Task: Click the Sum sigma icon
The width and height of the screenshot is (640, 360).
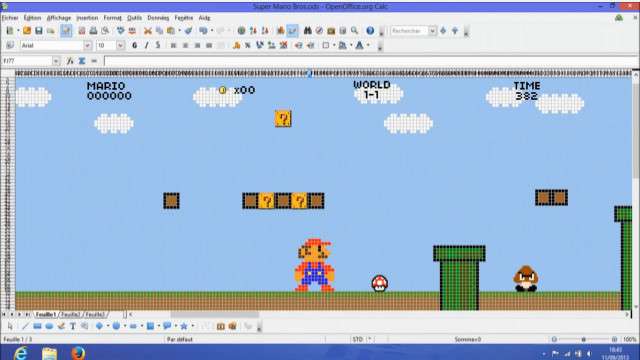Action: (x=82, y=61)
